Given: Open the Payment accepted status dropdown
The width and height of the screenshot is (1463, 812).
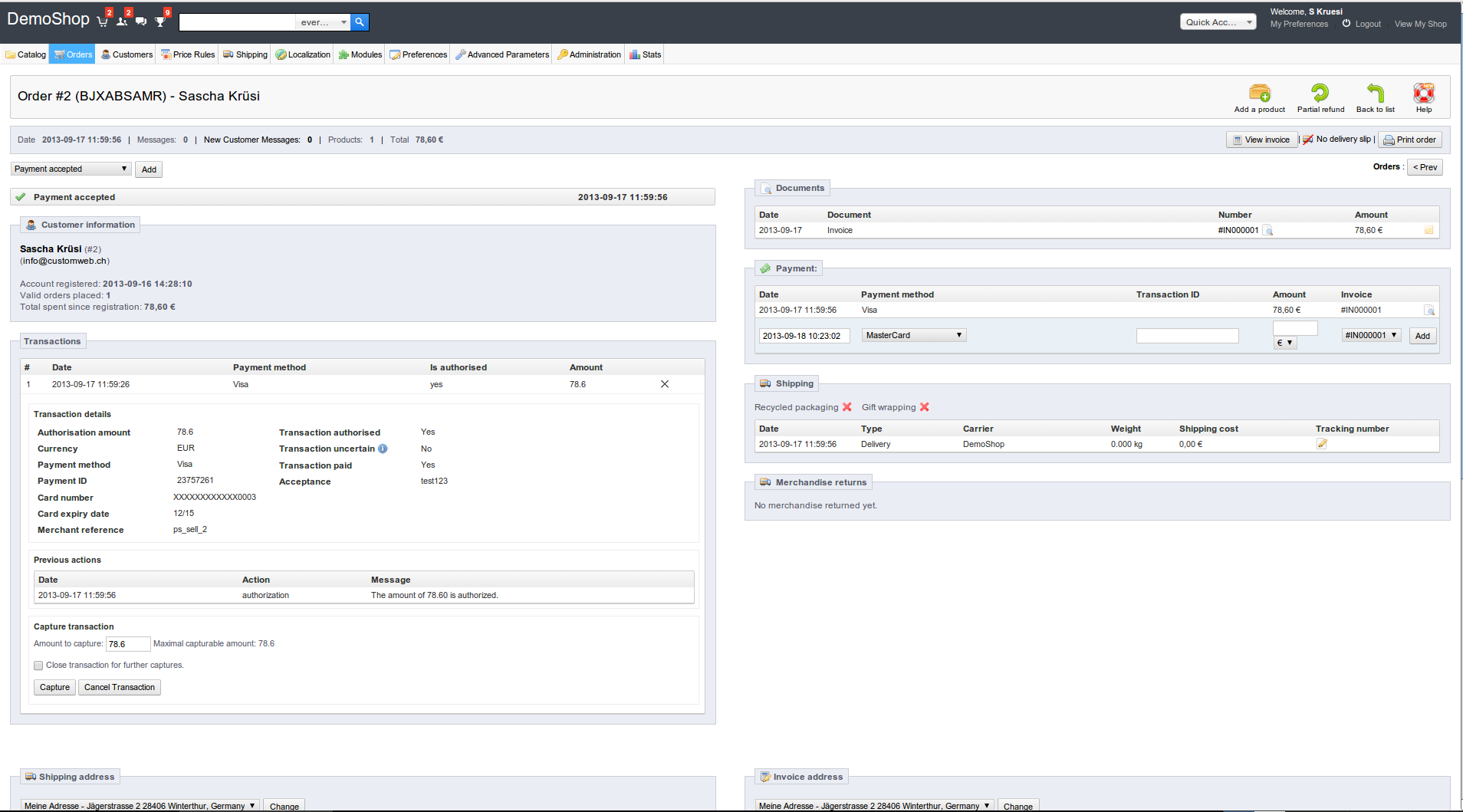Looking at the screenshot, I should [71, 169].
